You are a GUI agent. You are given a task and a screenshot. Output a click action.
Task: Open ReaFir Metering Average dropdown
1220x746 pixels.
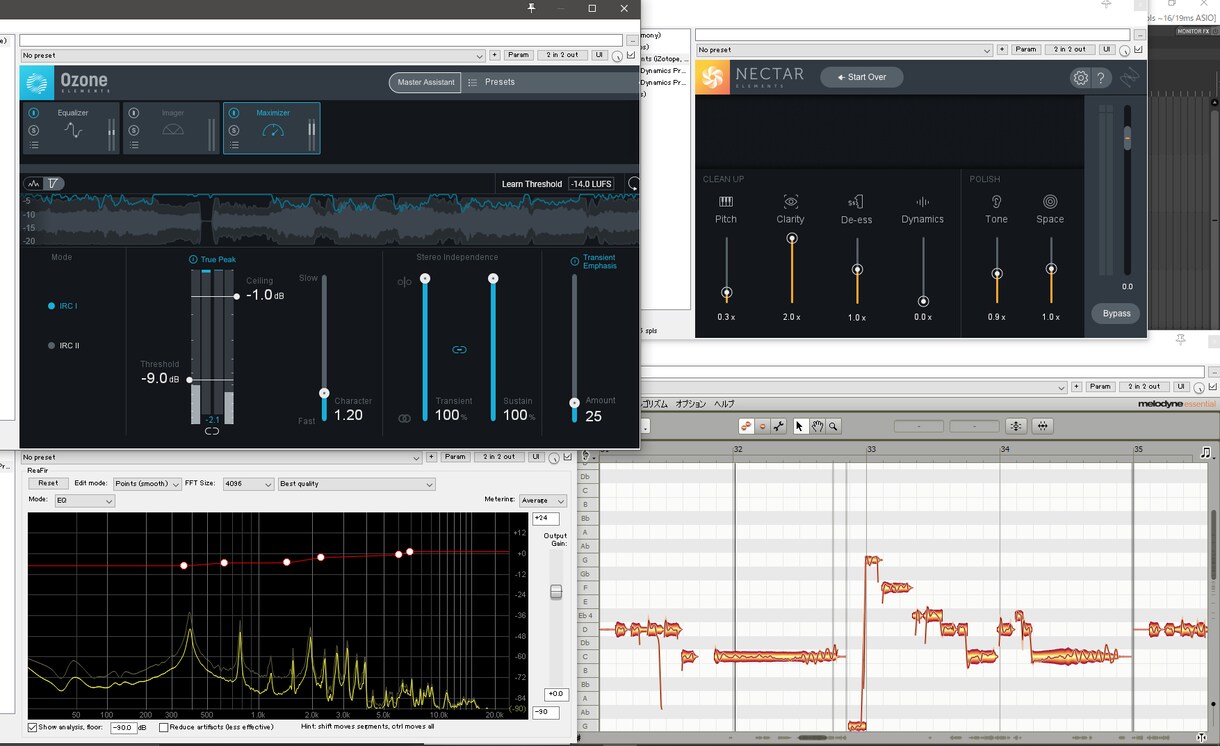[543, 500]
